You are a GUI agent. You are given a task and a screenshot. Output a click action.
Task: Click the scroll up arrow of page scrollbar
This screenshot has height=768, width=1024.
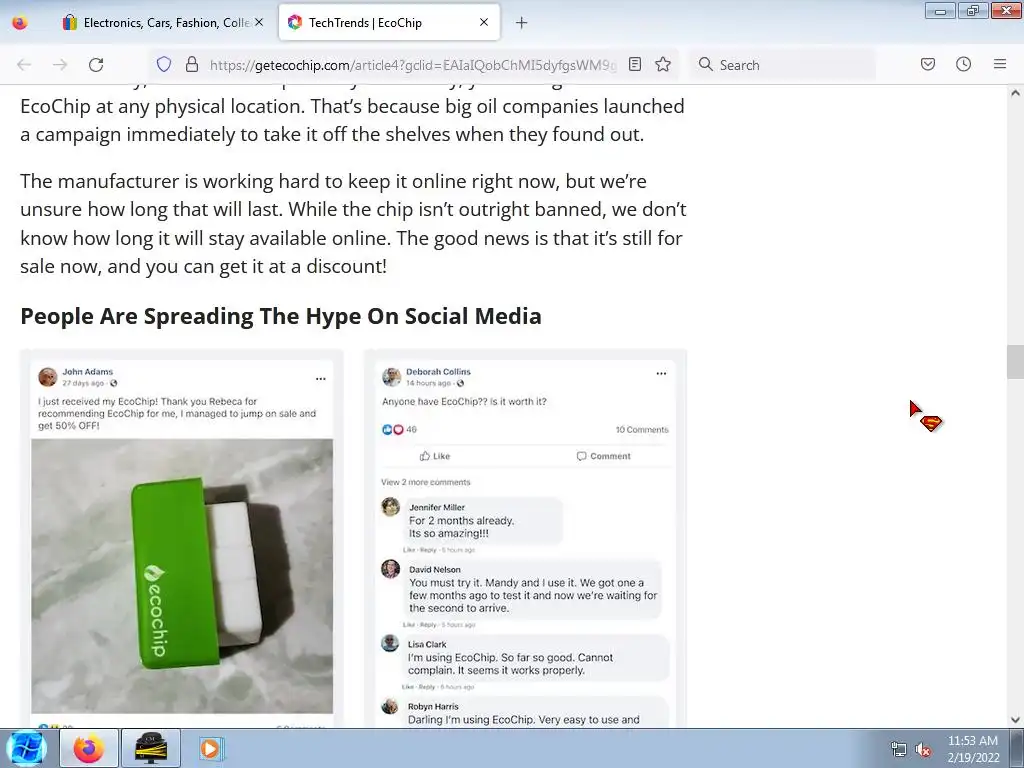[1015, 93]
